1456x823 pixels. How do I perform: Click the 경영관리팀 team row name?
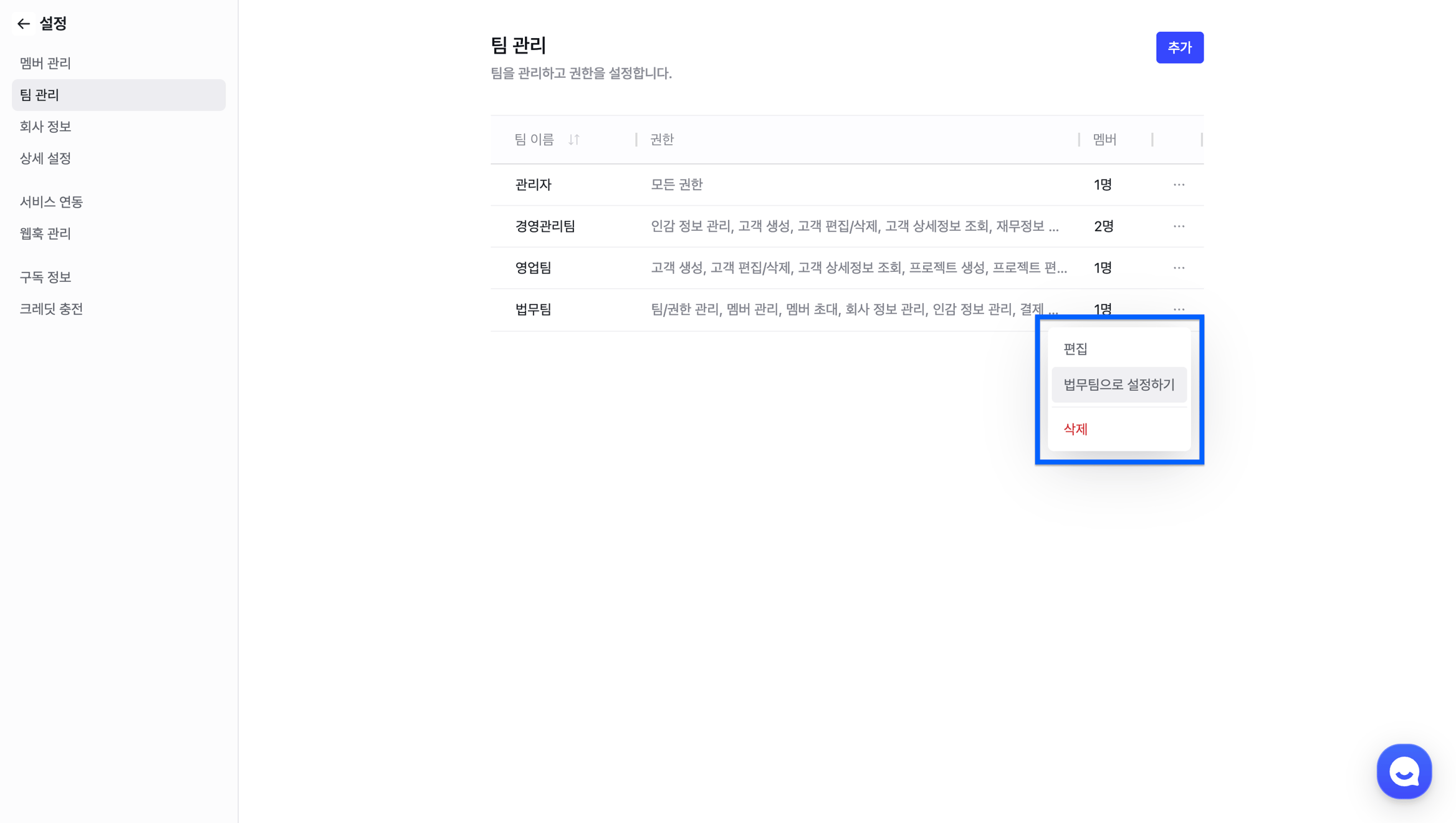545,226
